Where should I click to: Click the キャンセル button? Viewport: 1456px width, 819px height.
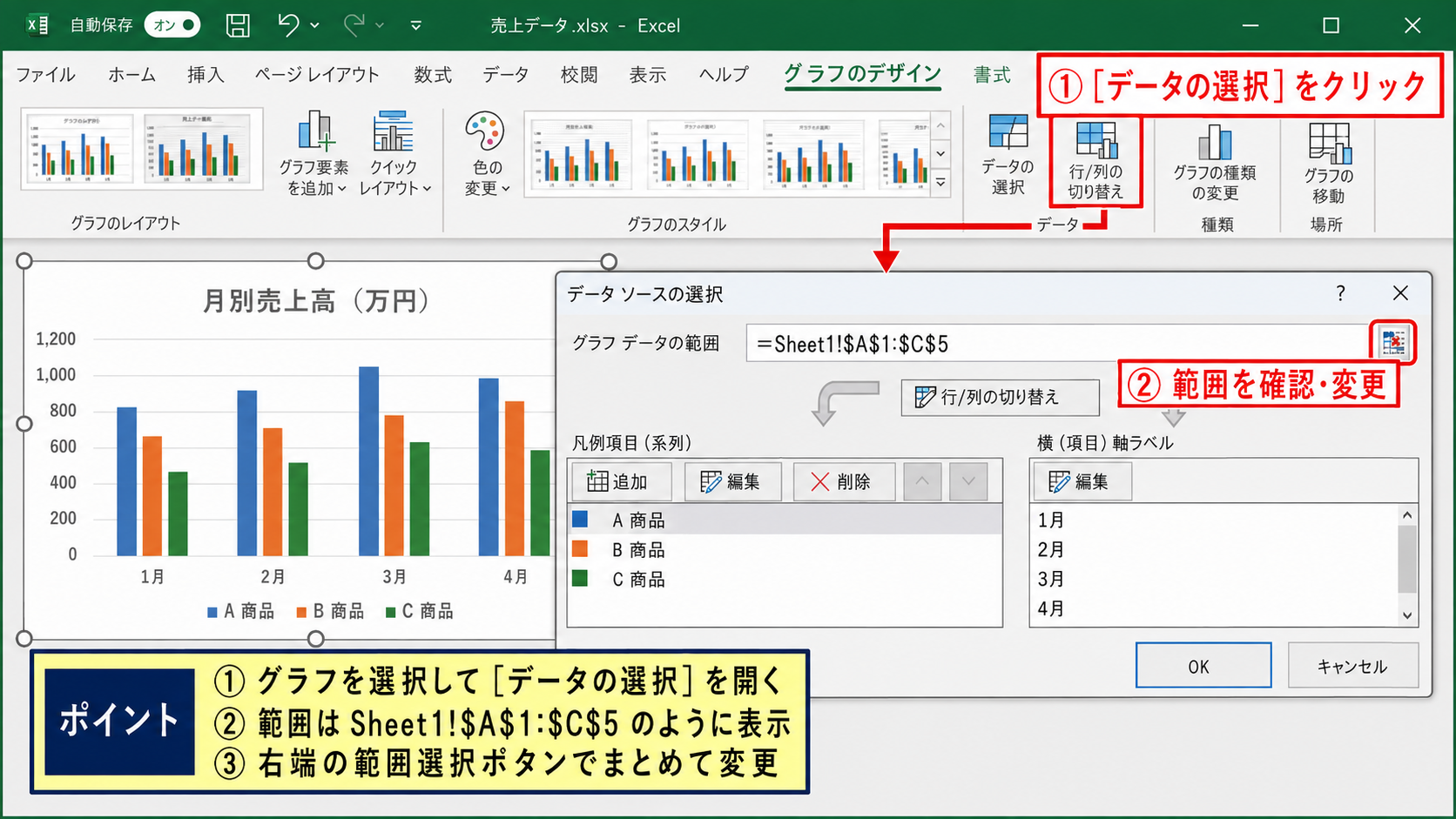pos(1352,666)
